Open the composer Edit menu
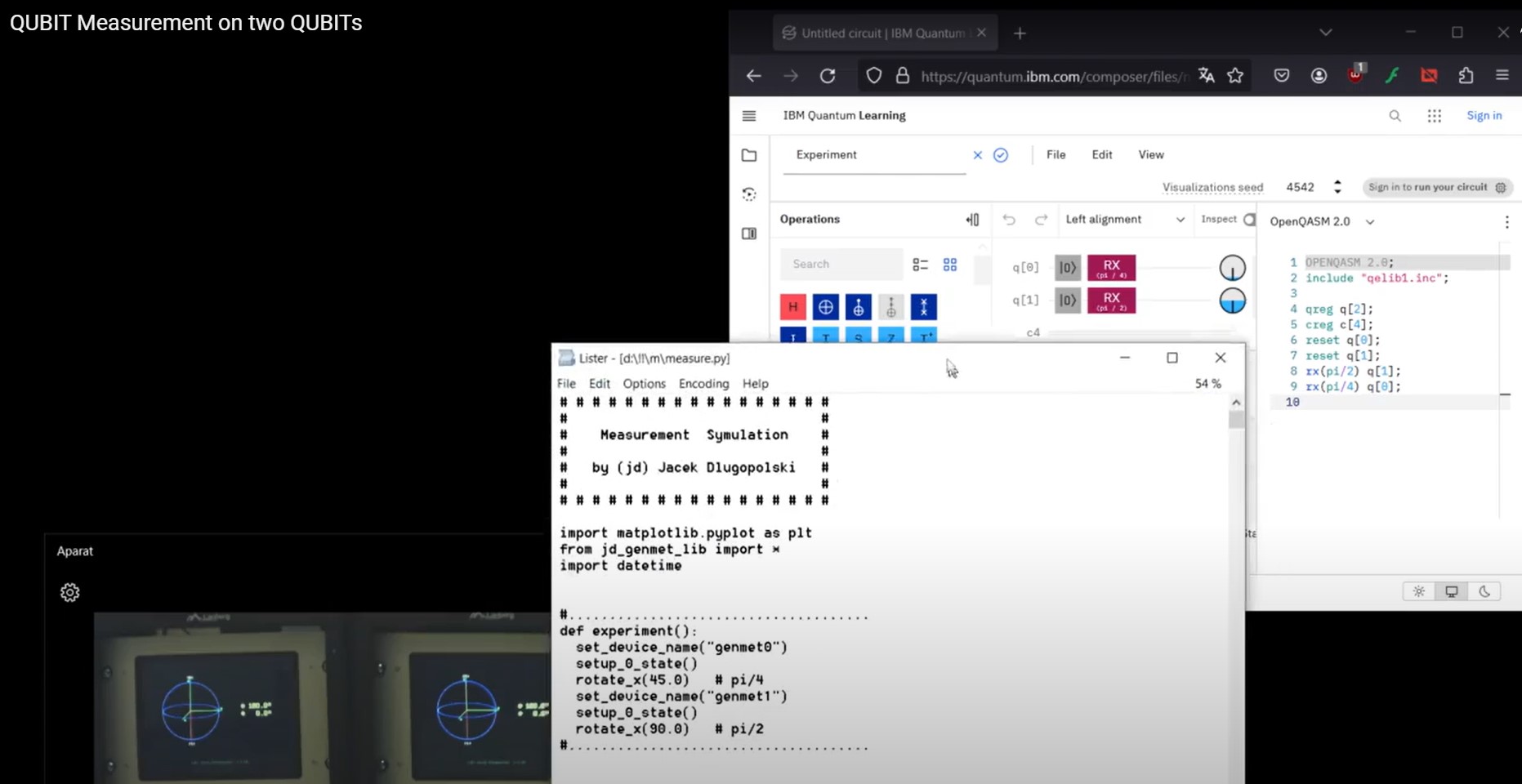This screenshot has width=1522, height=784. point(1102,155)
